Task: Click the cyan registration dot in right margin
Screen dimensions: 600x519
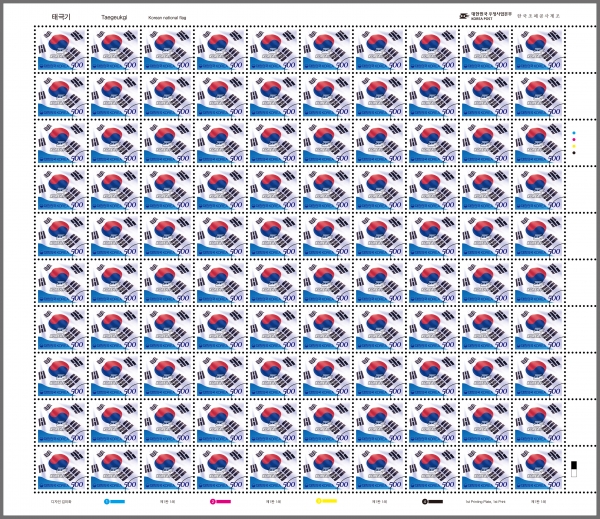Action: coord(574,133)
